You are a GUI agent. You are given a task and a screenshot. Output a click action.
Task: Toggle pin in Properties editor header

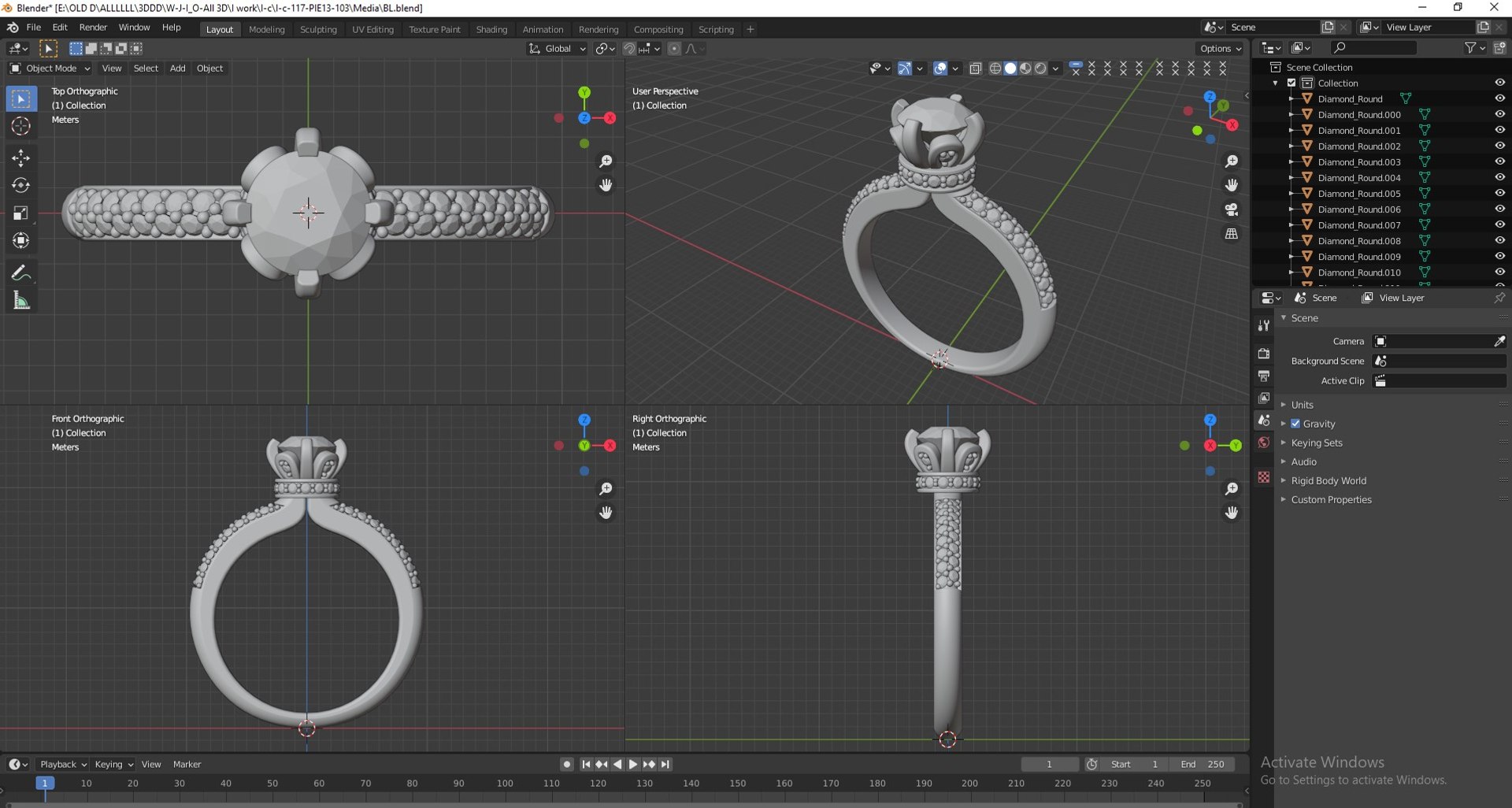point(1499,298)
